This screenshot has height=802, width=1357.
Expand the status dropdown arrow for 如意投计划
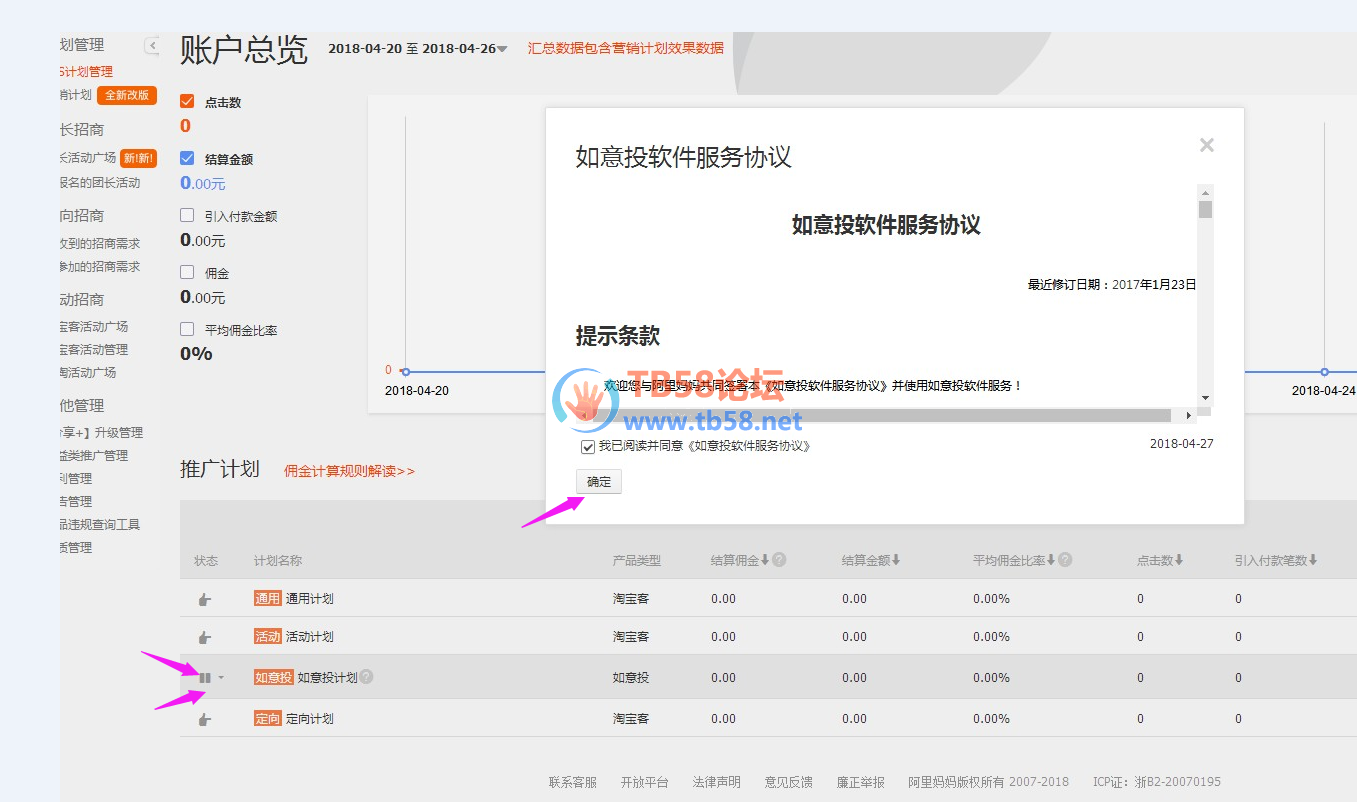221,678
